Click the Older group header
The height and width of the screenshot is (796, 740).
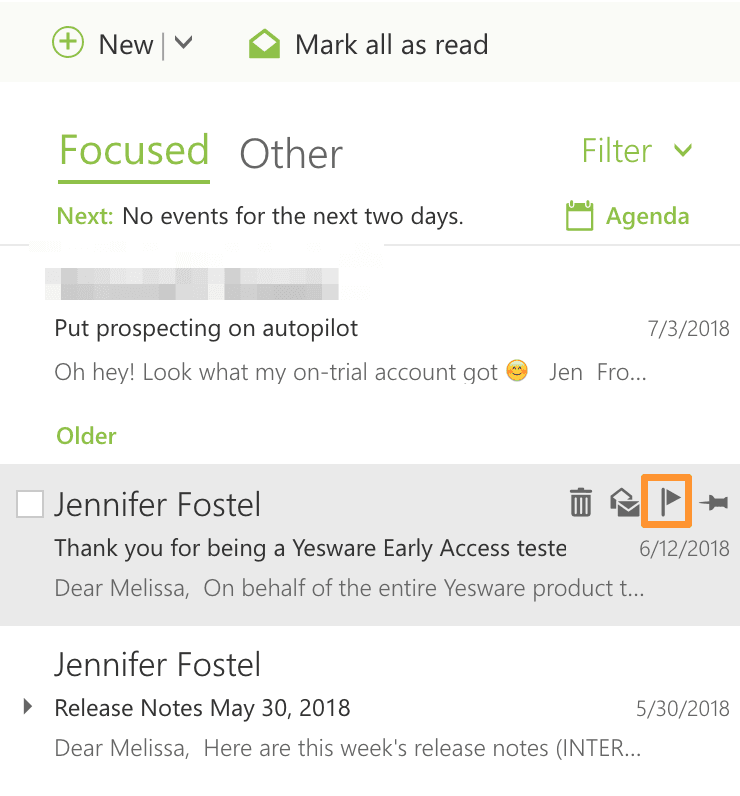[x=86, y=436]
